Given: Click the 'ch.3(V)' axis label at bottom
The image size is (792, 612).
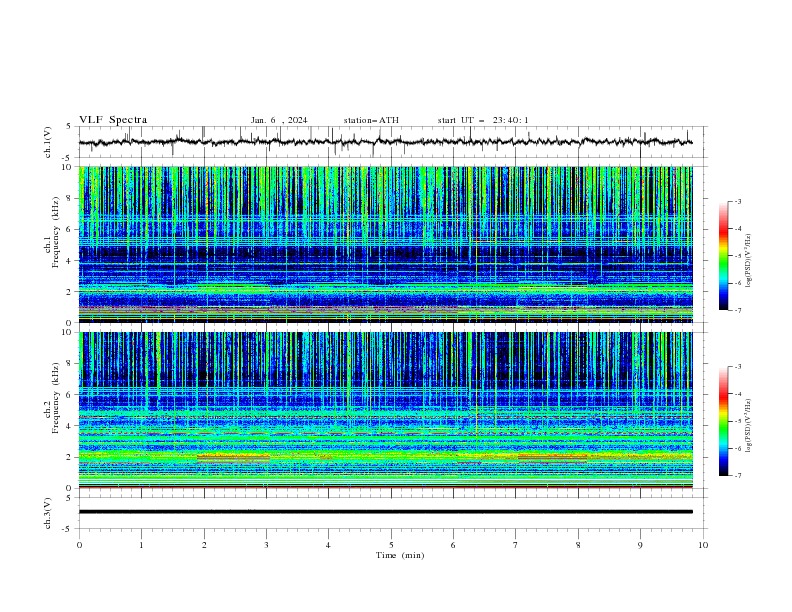Looking at the screenshot, I should click(x=48, y=513).
